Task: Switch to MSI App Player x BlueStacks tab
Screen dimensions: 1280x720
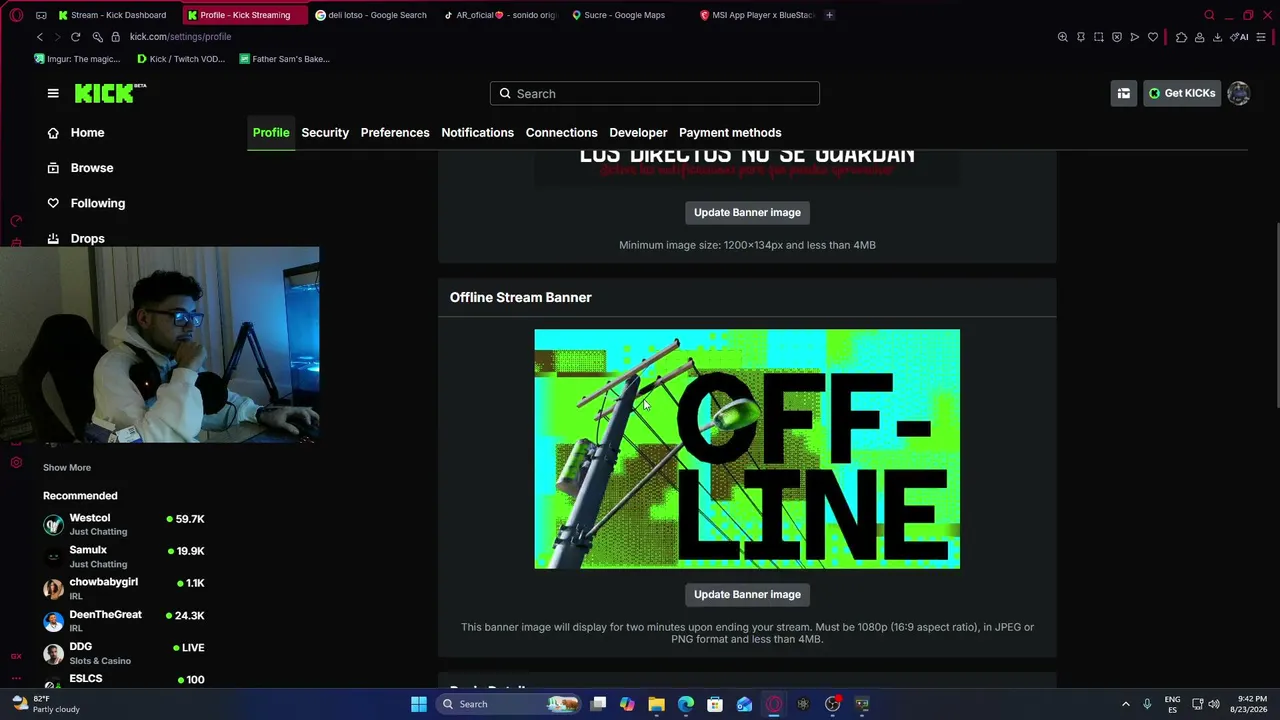Action: coord(758,15)
